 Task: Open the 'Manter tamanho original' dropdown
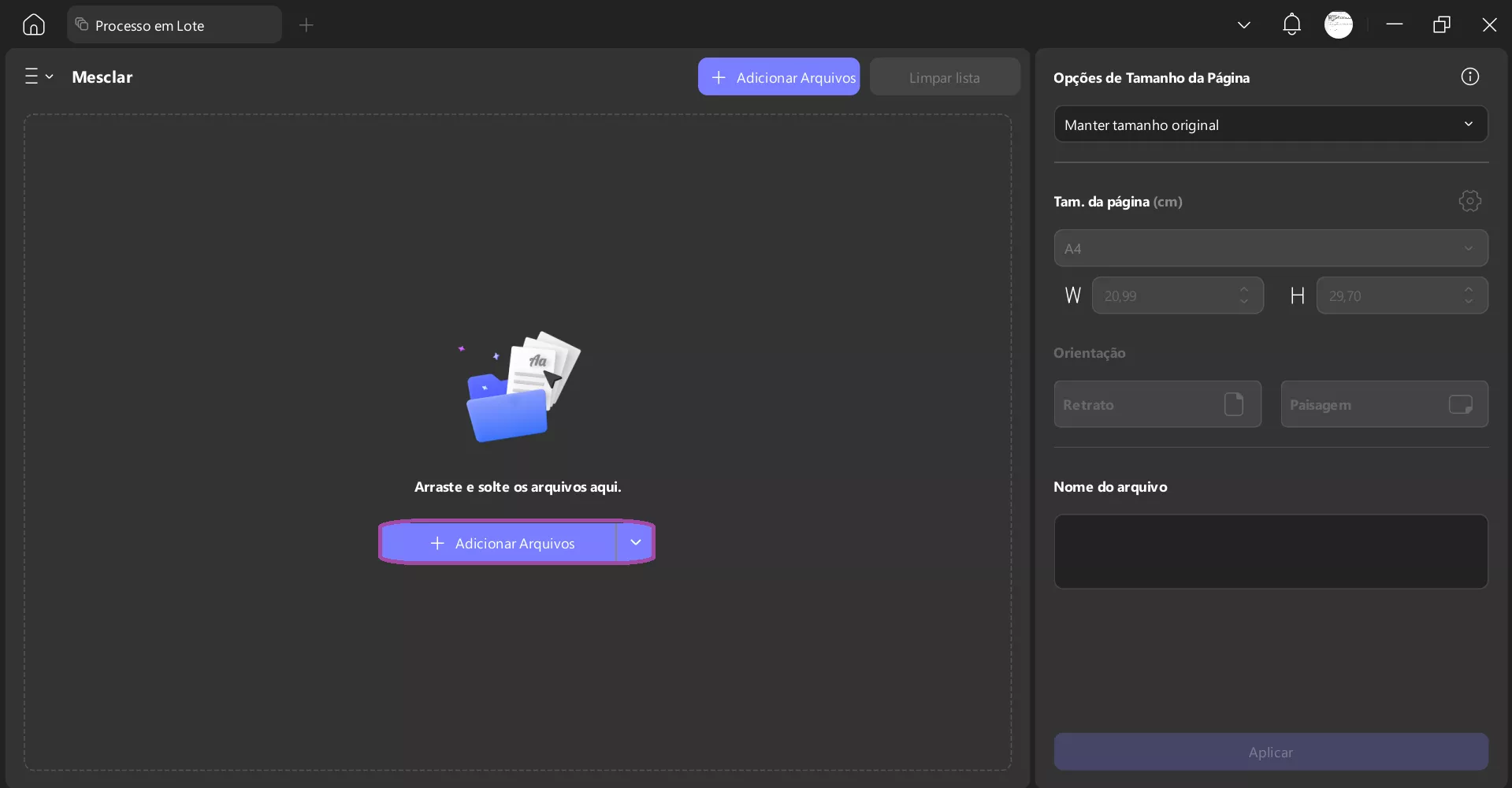click(1269, 124)
